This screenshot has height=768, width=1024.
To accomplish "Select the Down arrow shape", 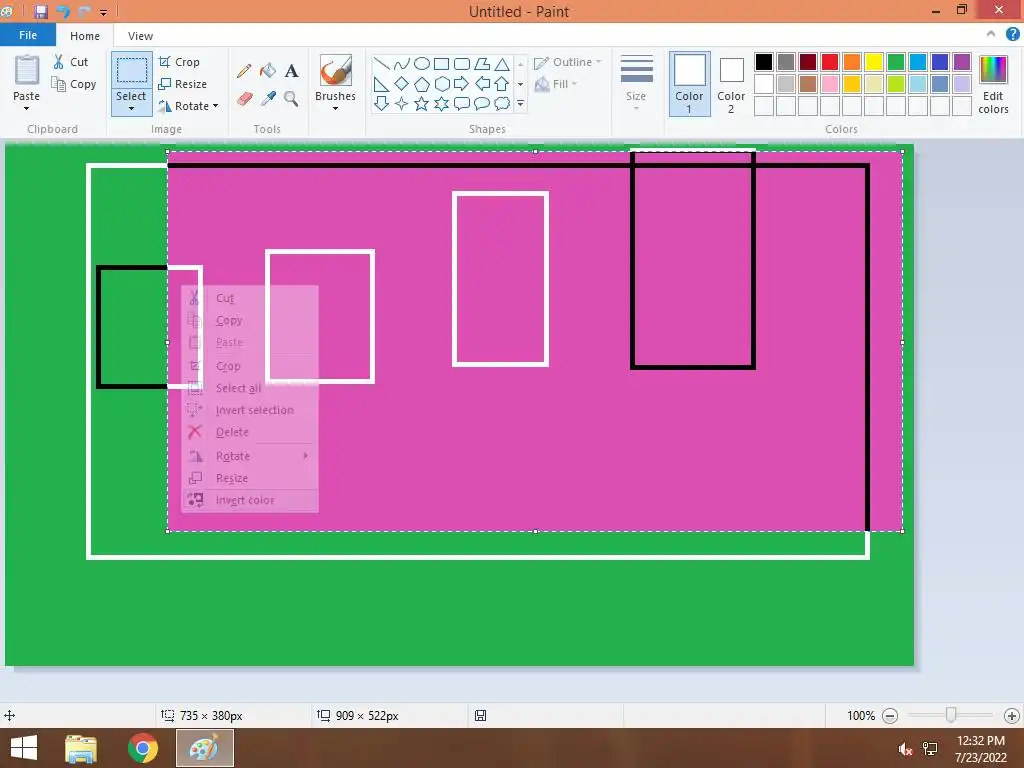I will click(381, 103).
